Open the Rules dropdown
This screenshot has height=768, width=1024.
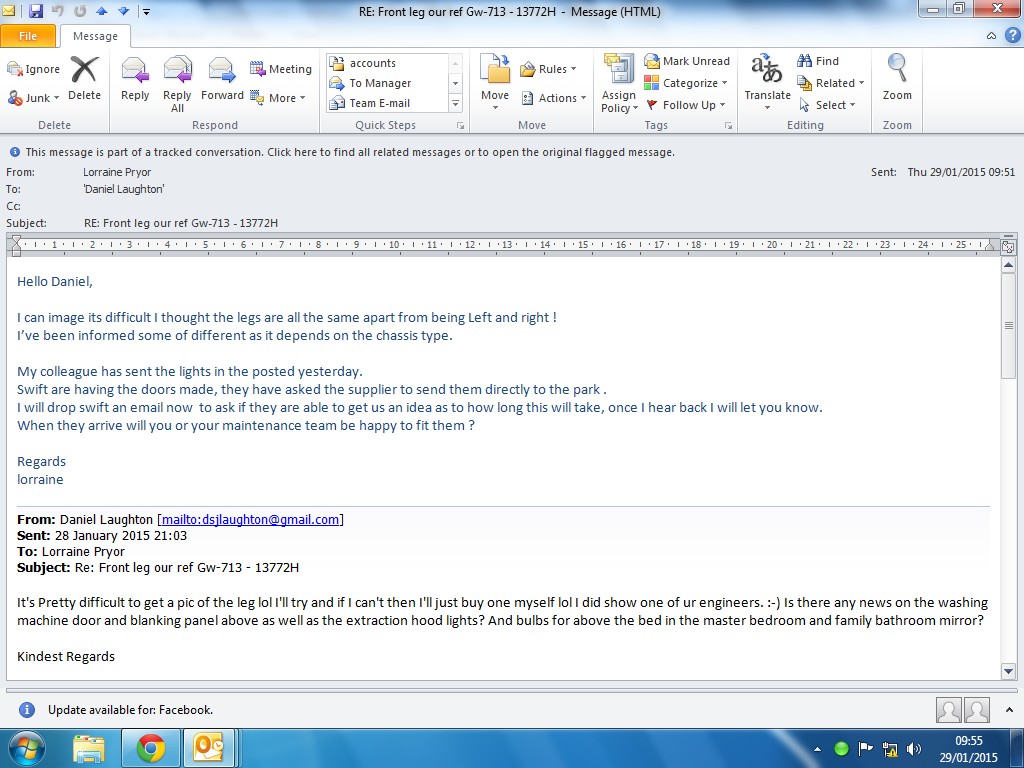(x=548, y=69)
